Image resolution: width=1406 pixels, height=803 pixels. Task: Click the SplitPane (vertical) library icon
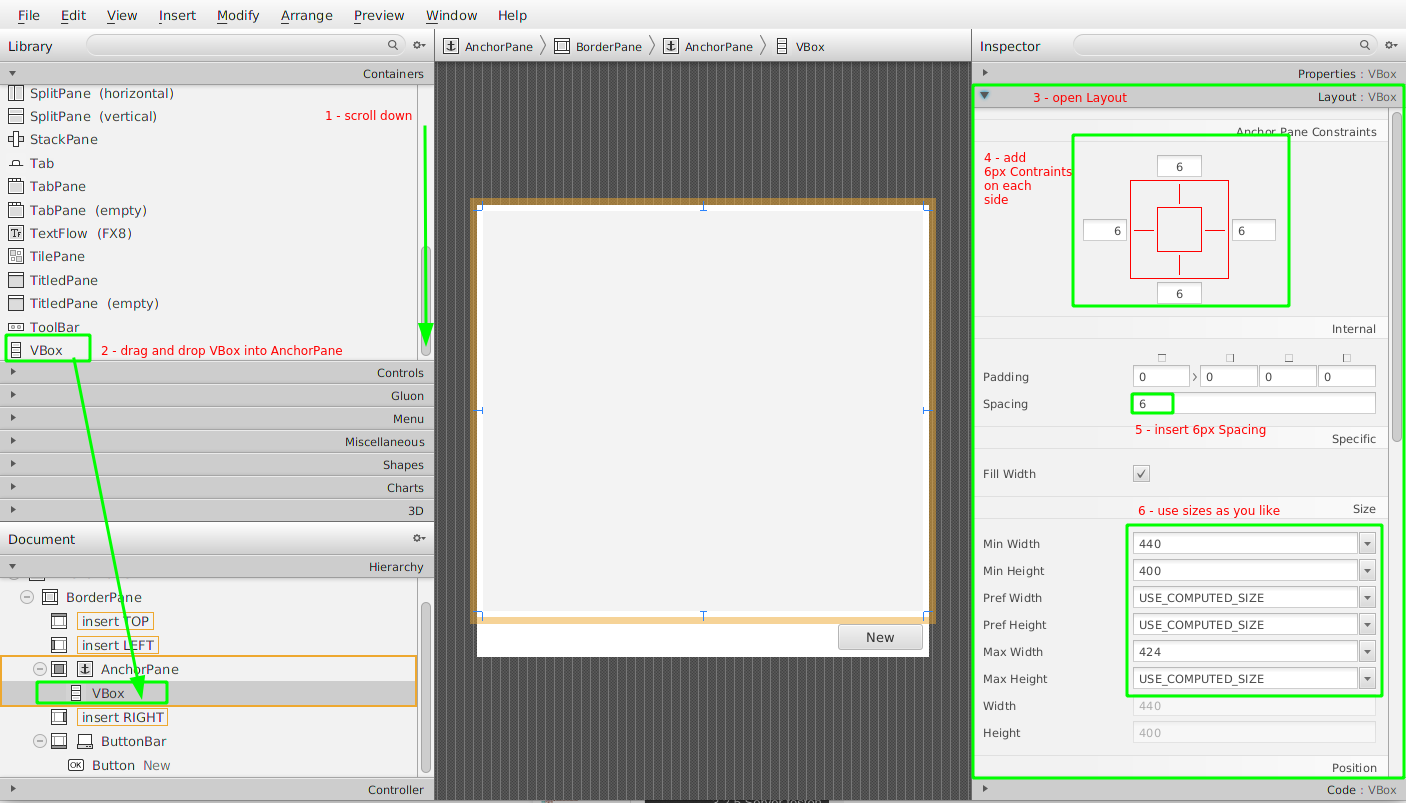(15, 116)
